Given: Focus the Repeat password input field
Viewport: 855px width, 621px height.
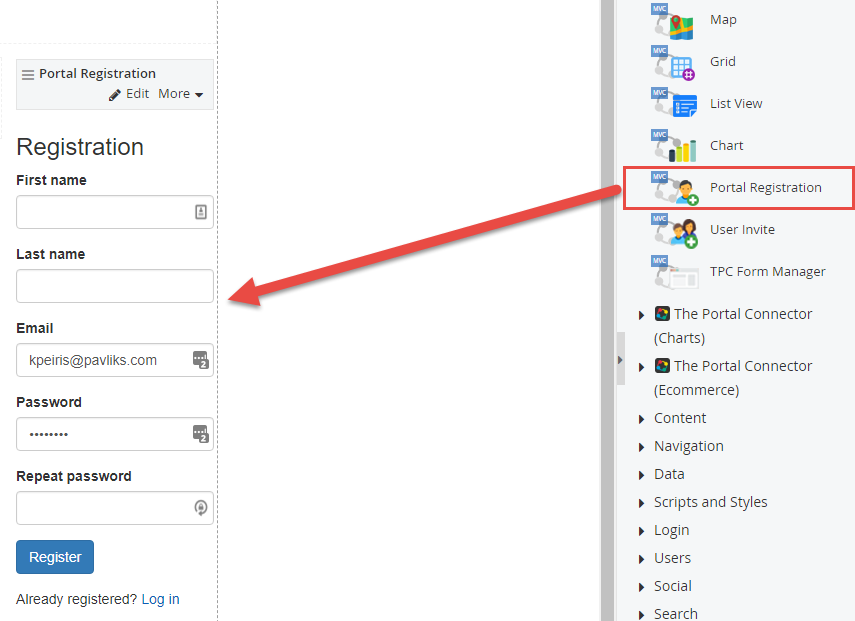Looking at the screenshot, I should pyautogui.click(x=115, y=508).
